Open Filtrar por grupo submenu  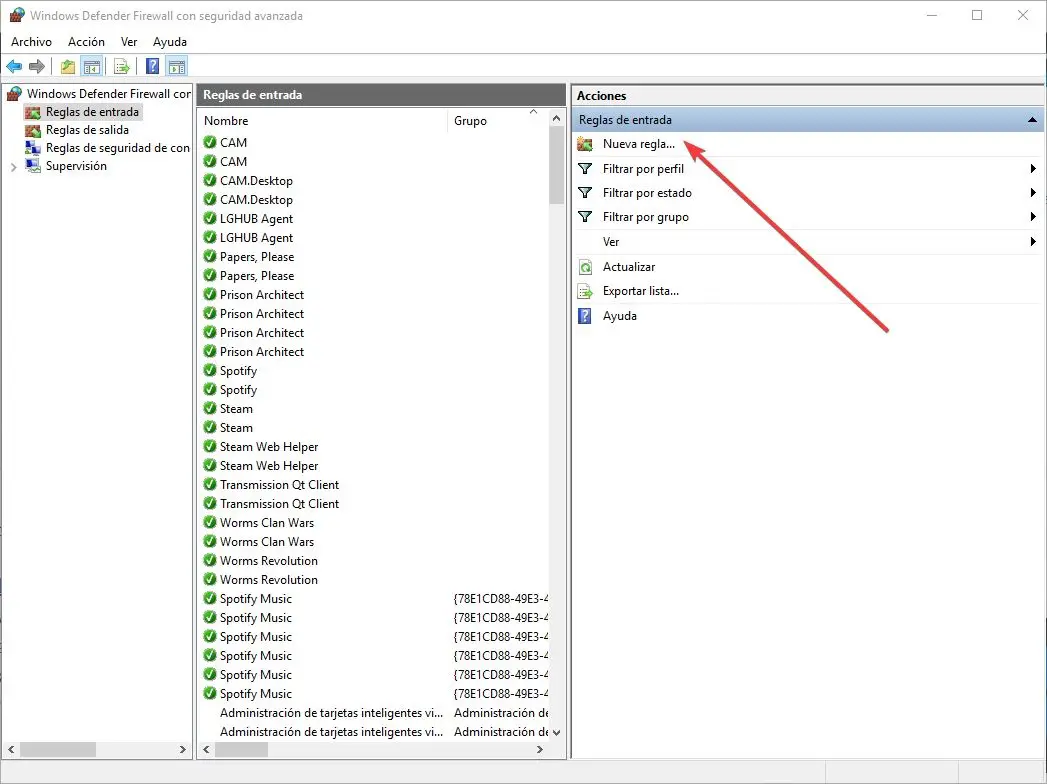(x=806, y=217)
